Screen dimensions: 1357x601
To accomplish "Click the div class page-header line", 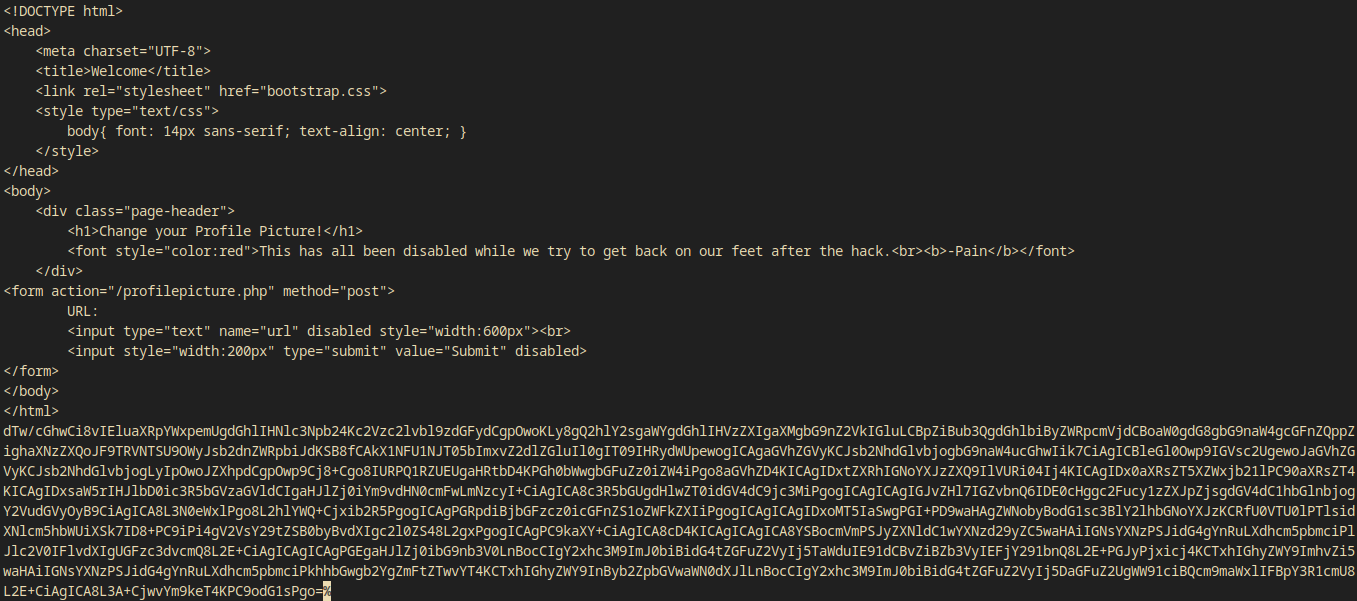I will click(x=135, y=211).
